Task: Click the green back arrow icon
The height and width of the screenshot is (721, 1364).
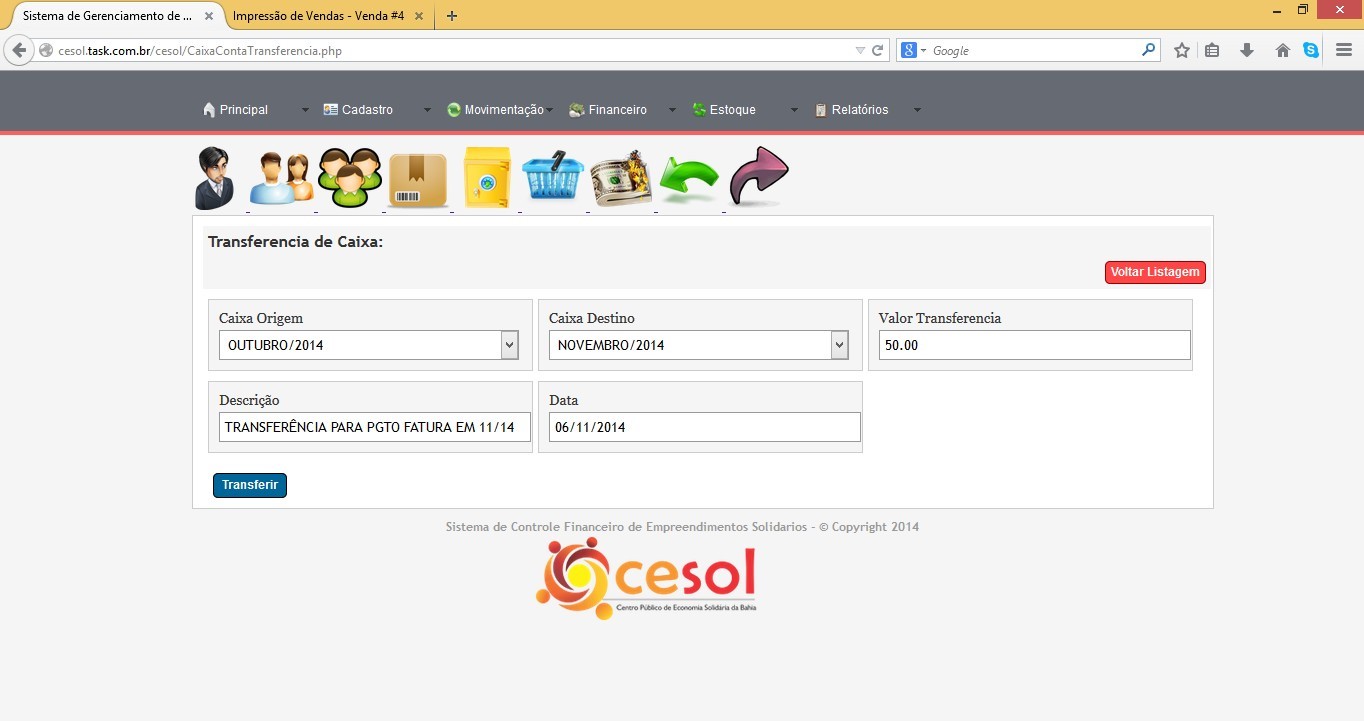Action: coord(689,180)
